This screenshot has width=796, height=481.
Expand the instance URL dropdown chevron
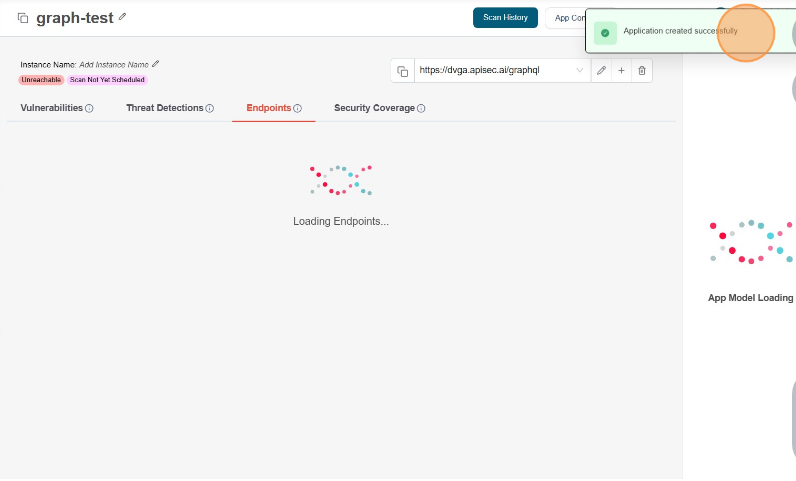(580, 71)
